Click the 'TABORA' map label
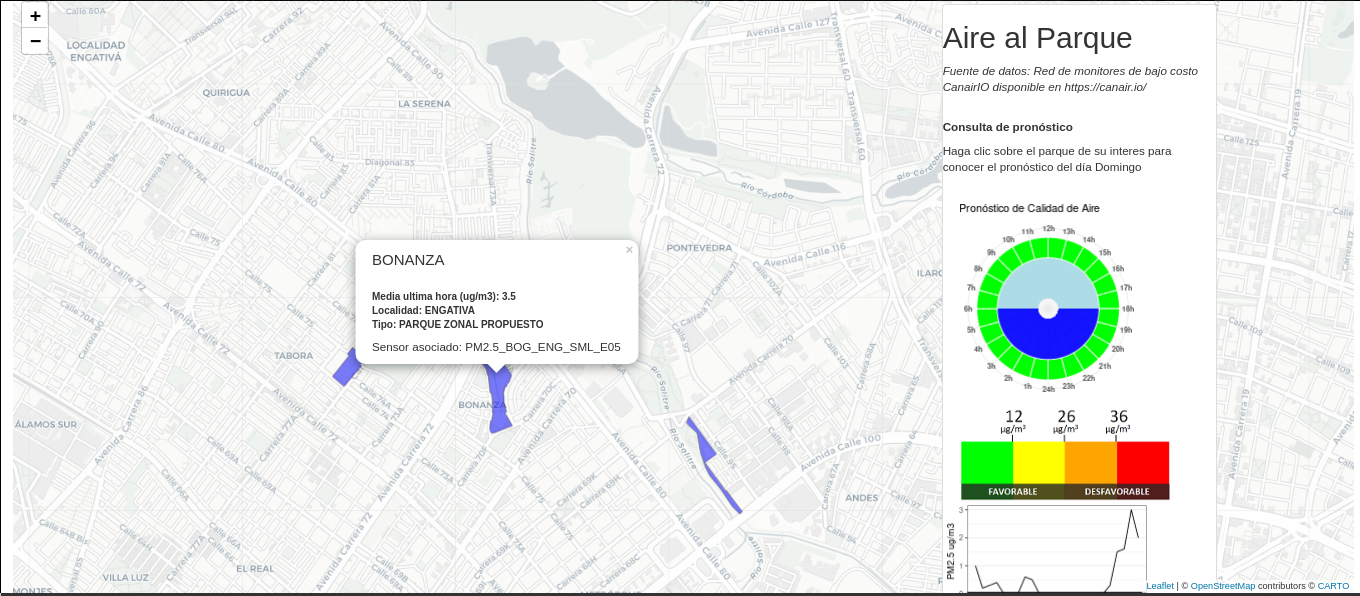The width and height of the screenshot is (1360, 596). pos(294,356)
